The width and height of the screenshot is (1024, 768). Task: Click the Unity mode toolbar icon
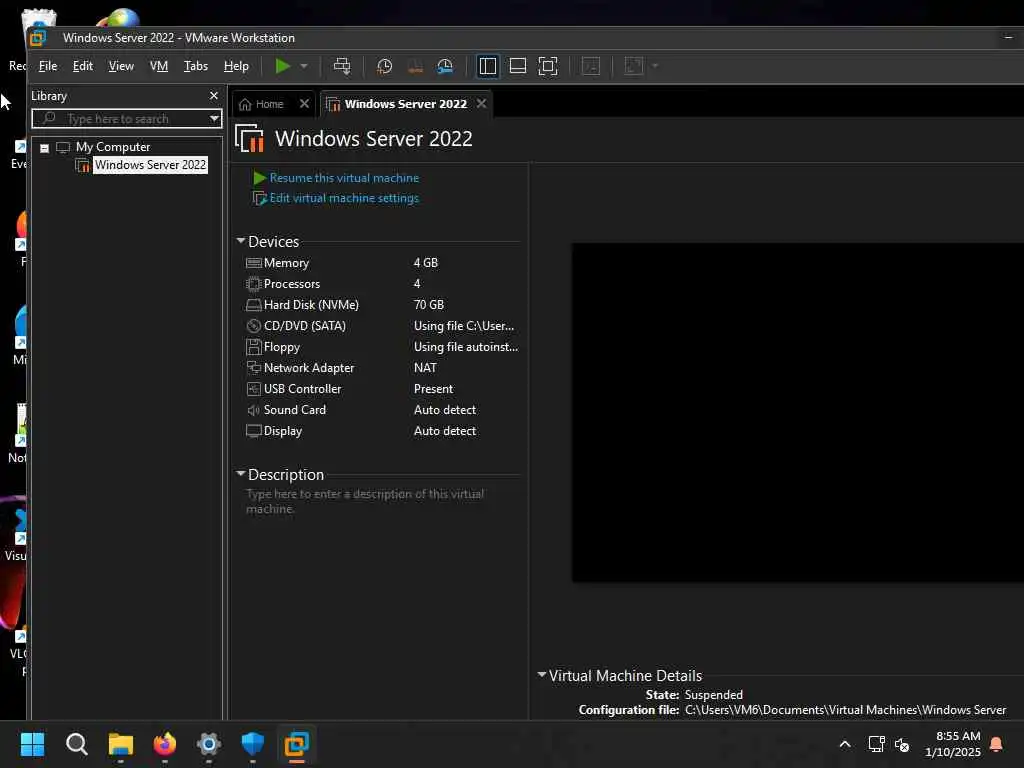tap(590, 66)
